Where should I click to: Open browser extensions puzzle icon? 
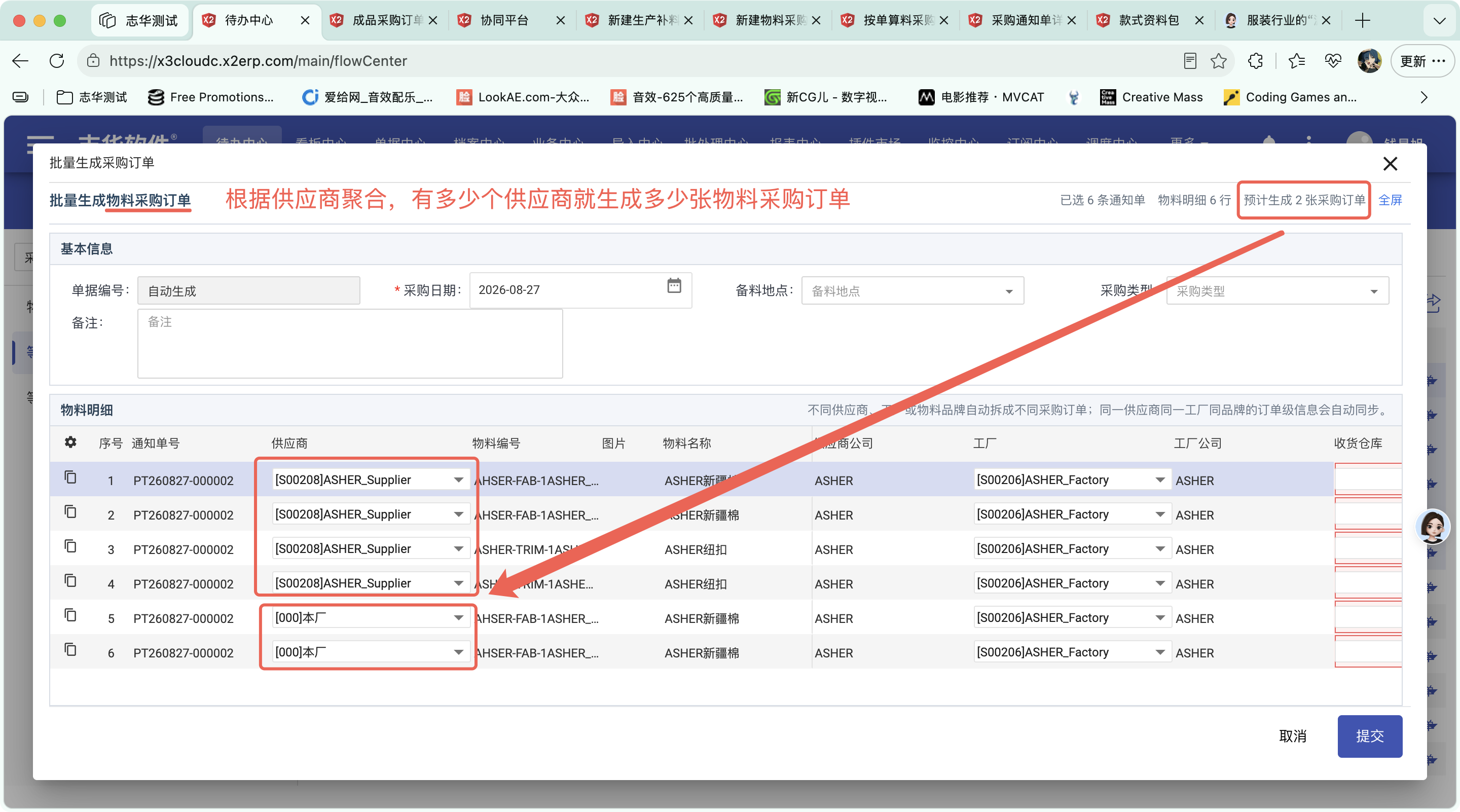coord(1255,61)
